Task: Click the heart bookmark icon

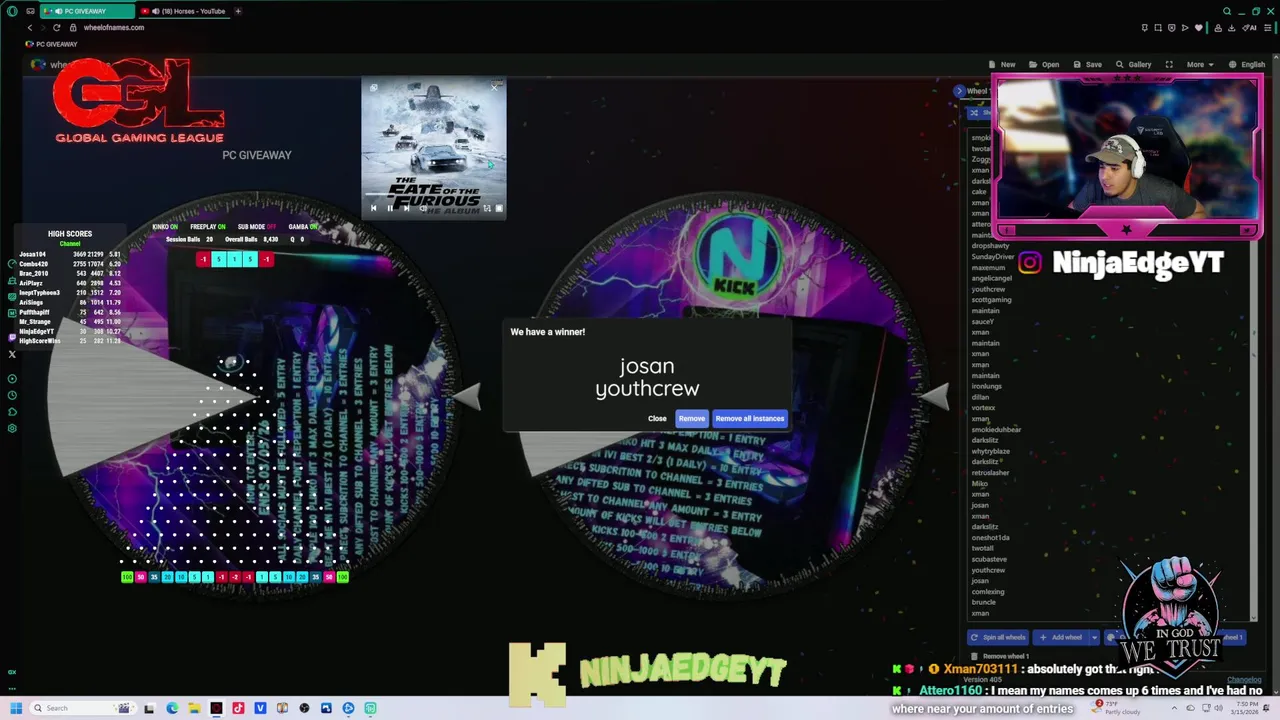Action: [1199, 28]
